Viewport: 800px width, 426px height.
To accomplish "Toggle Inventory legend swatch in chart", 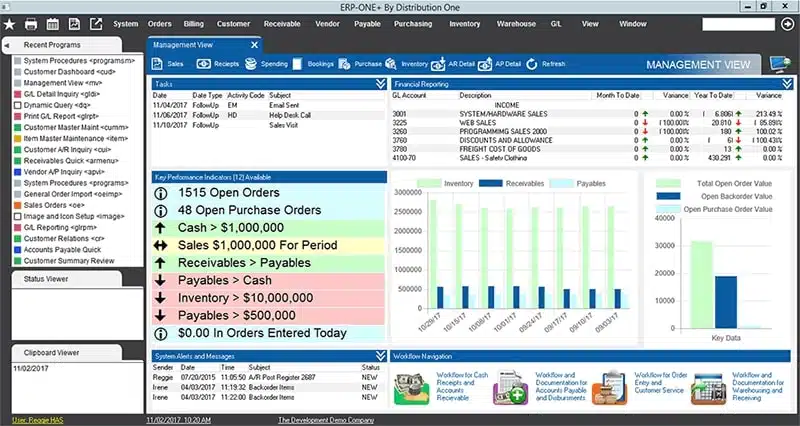I will tap(429, 184).
